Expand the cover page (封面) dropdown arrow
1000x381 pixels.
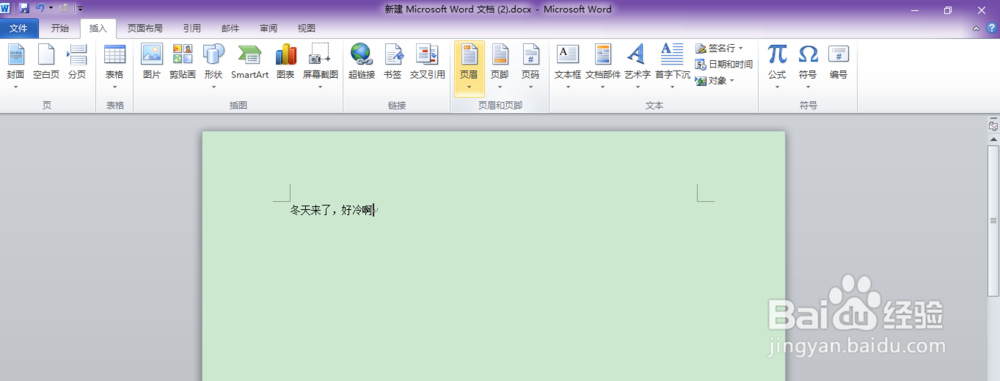15,87
